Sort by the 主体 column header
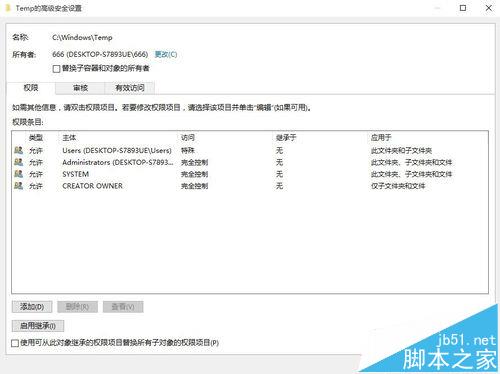 tap(69, 137)
